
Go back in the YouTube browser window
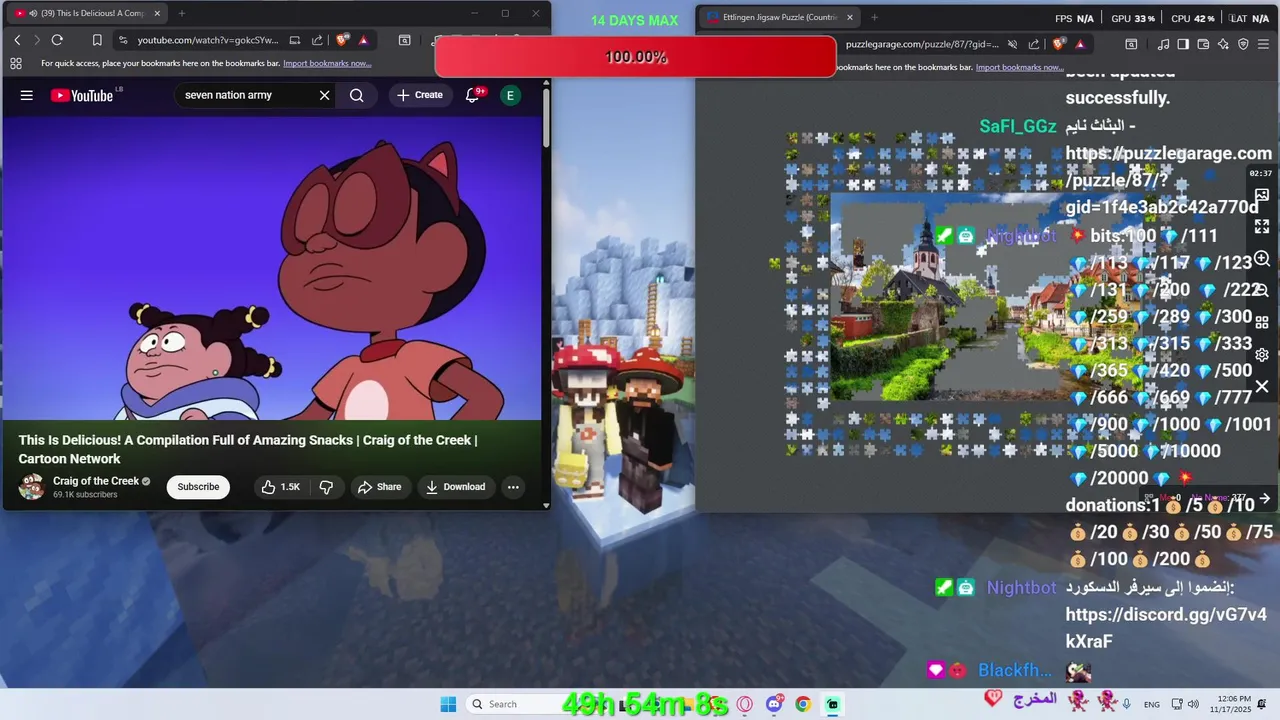[17, 40]
